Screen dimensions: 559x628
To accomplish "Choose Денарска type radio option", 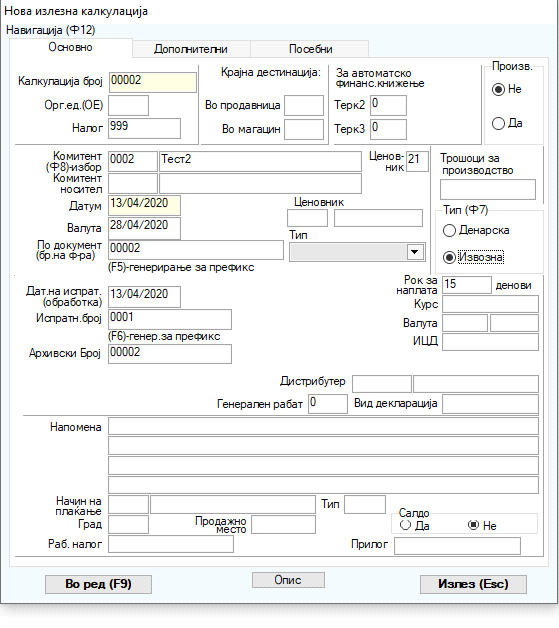I will coord(449,230).
